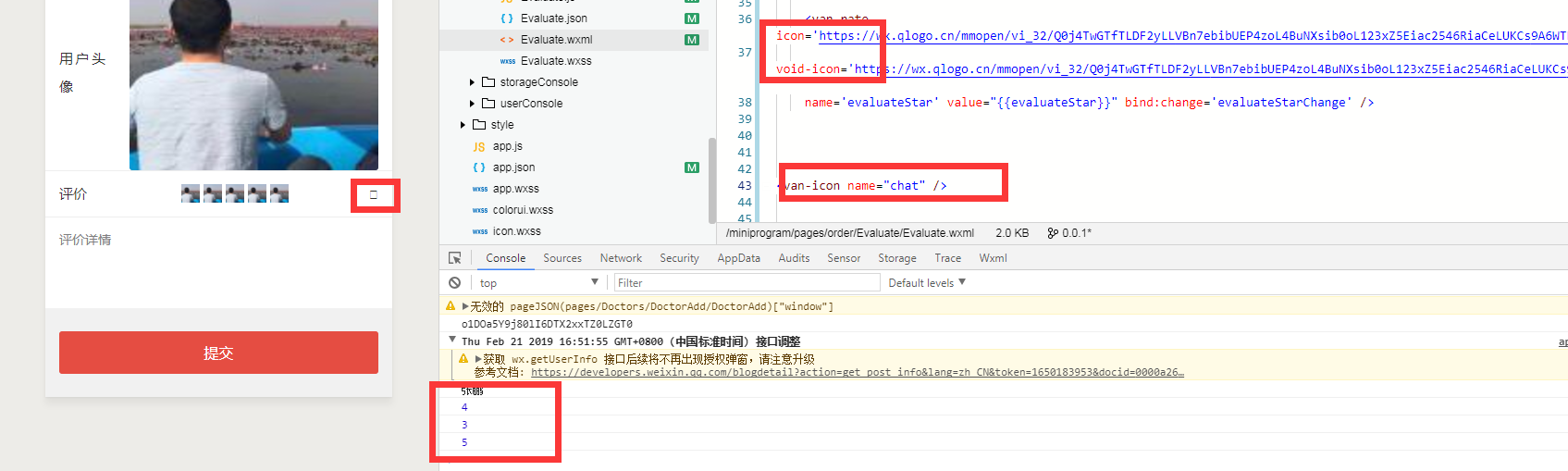This screenshot has width=1568, height=471.
Task: Click the userConsole folder icon
Action: point(488,104)
